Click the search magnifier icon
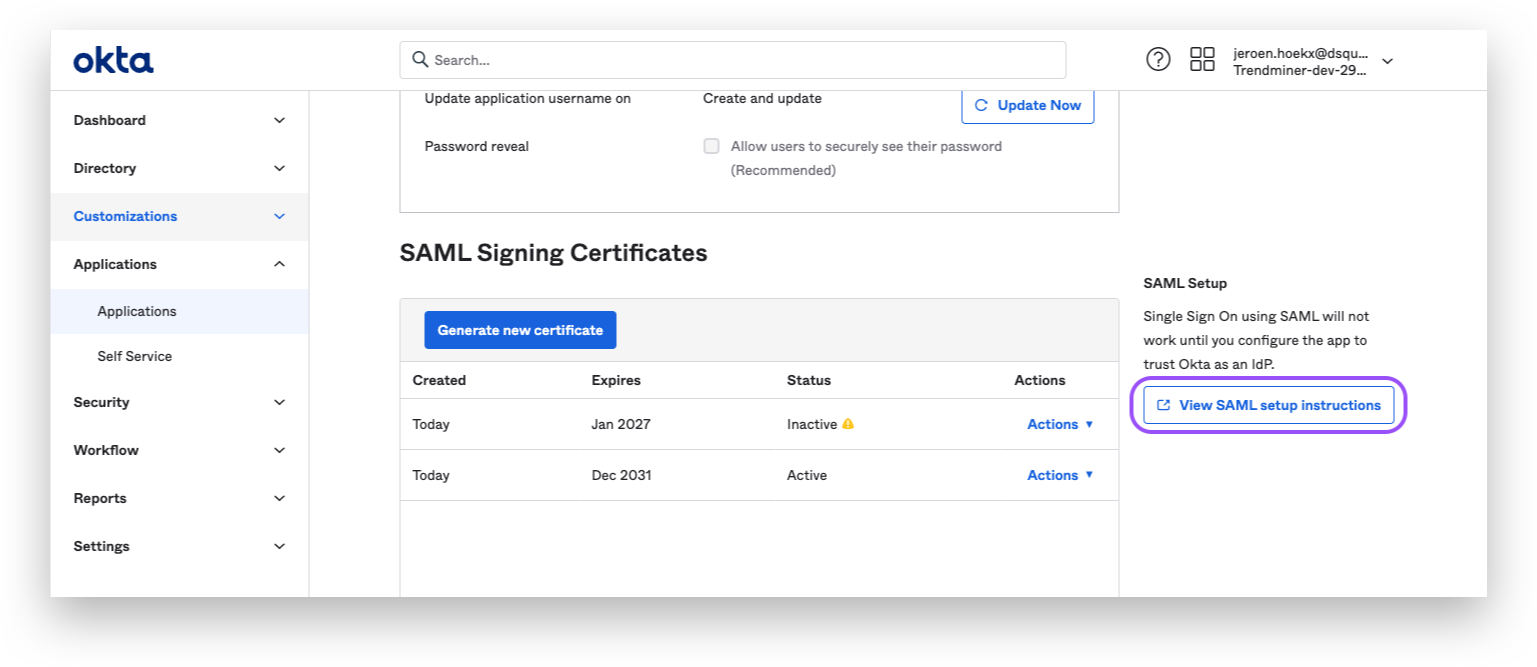The height and width of the screenshot is (667, 1537). pyautogui.click(x=421, y=60)
